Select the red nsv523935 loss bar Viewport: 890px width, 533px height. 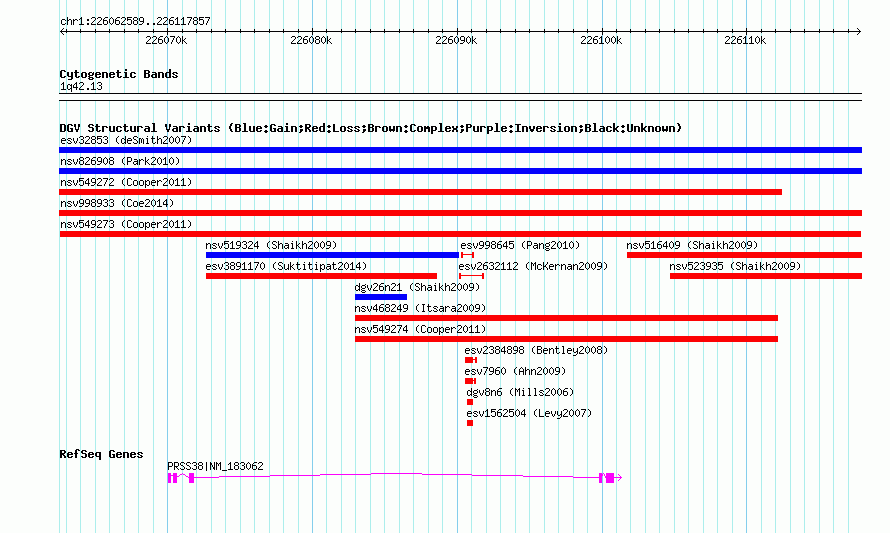point(766,276)
